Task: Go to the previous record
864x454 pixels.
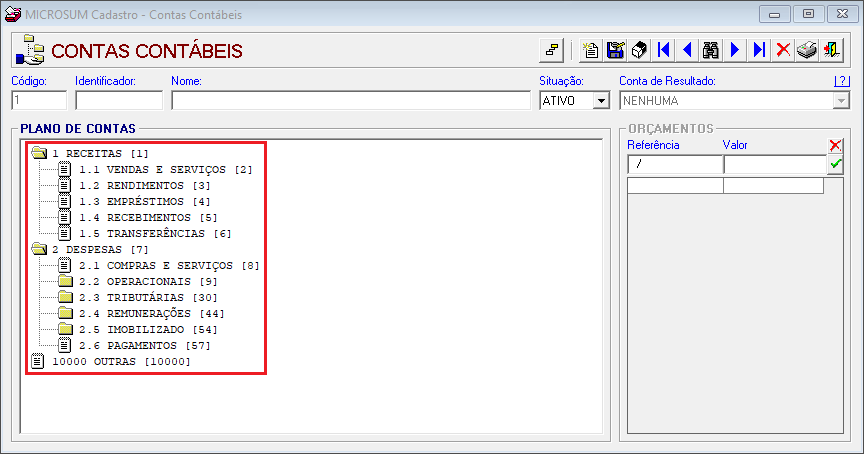Action: click(x=687, y=50)
